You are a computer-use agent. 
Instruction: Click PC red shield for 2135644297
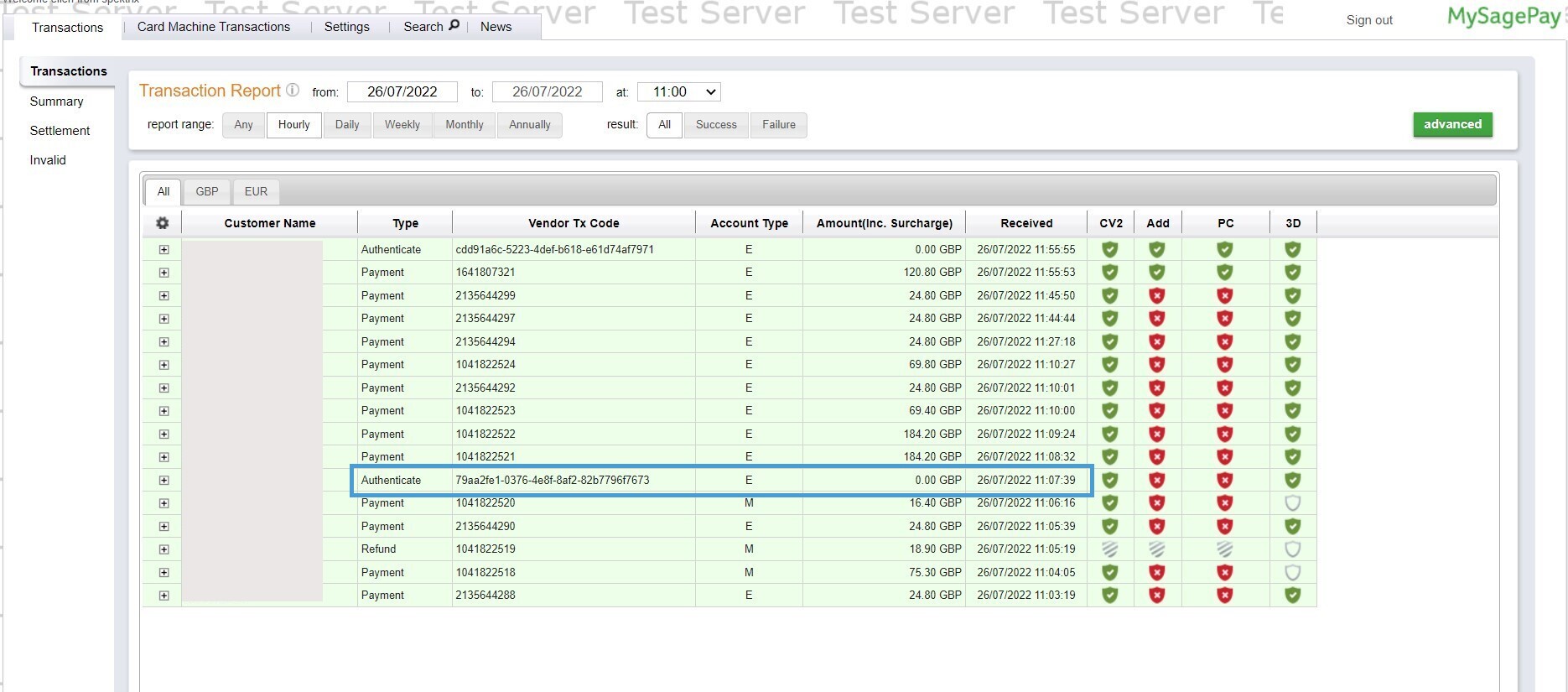[x=1225, y=319]
